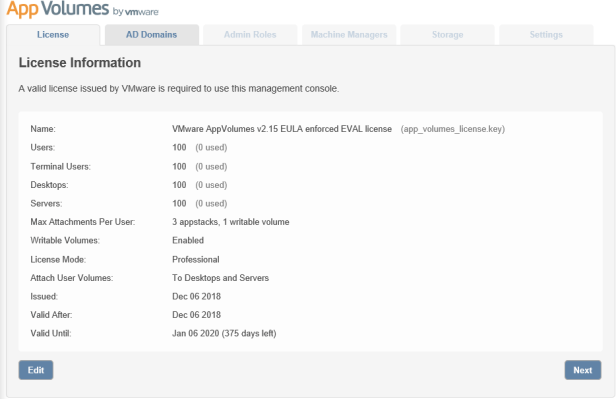Screen dimensions: 616x399
Task: Click the license name VMware AppVolumes v2.15 text
Action: point(282,129)
